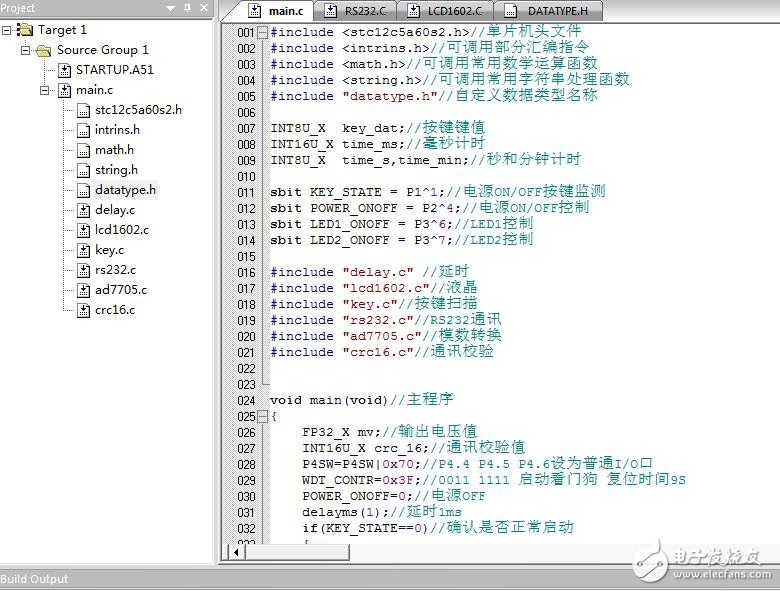Select crc16.c in the project tree

click(115, 309)
